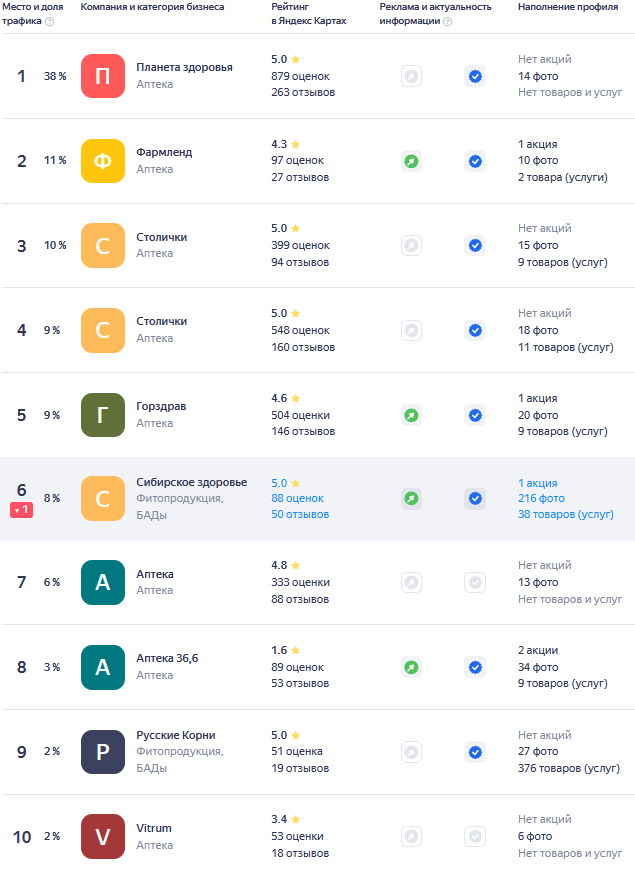Viewport: 635px width, 875px height.
Task: Click green advertising arrow icon for Фармленд
Action: tap(411, 161)
